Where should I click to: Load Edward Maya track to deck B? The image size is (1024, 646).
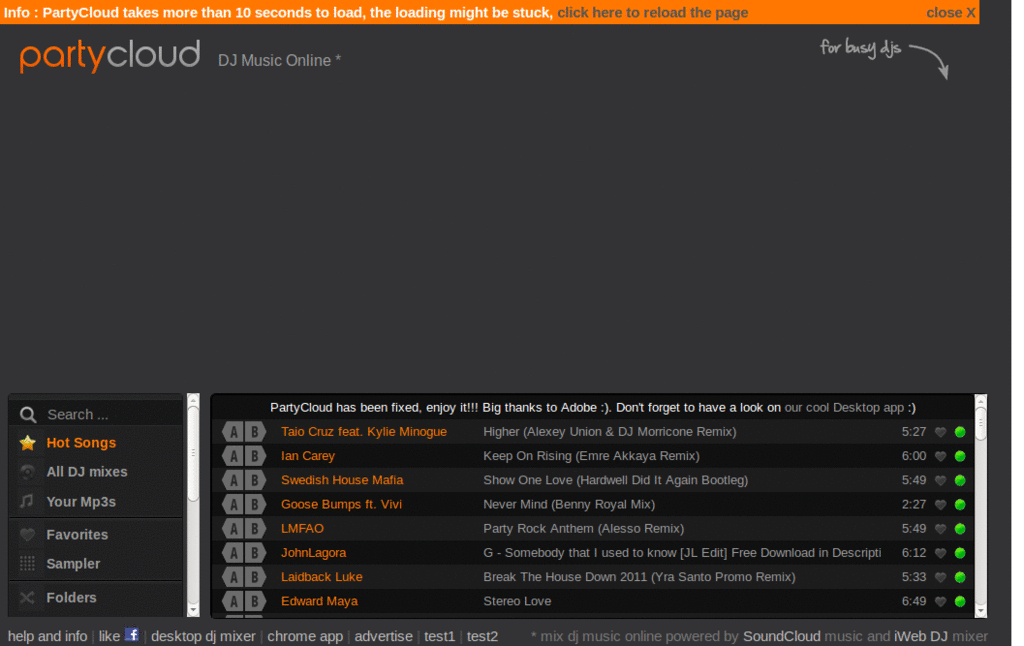255,601
